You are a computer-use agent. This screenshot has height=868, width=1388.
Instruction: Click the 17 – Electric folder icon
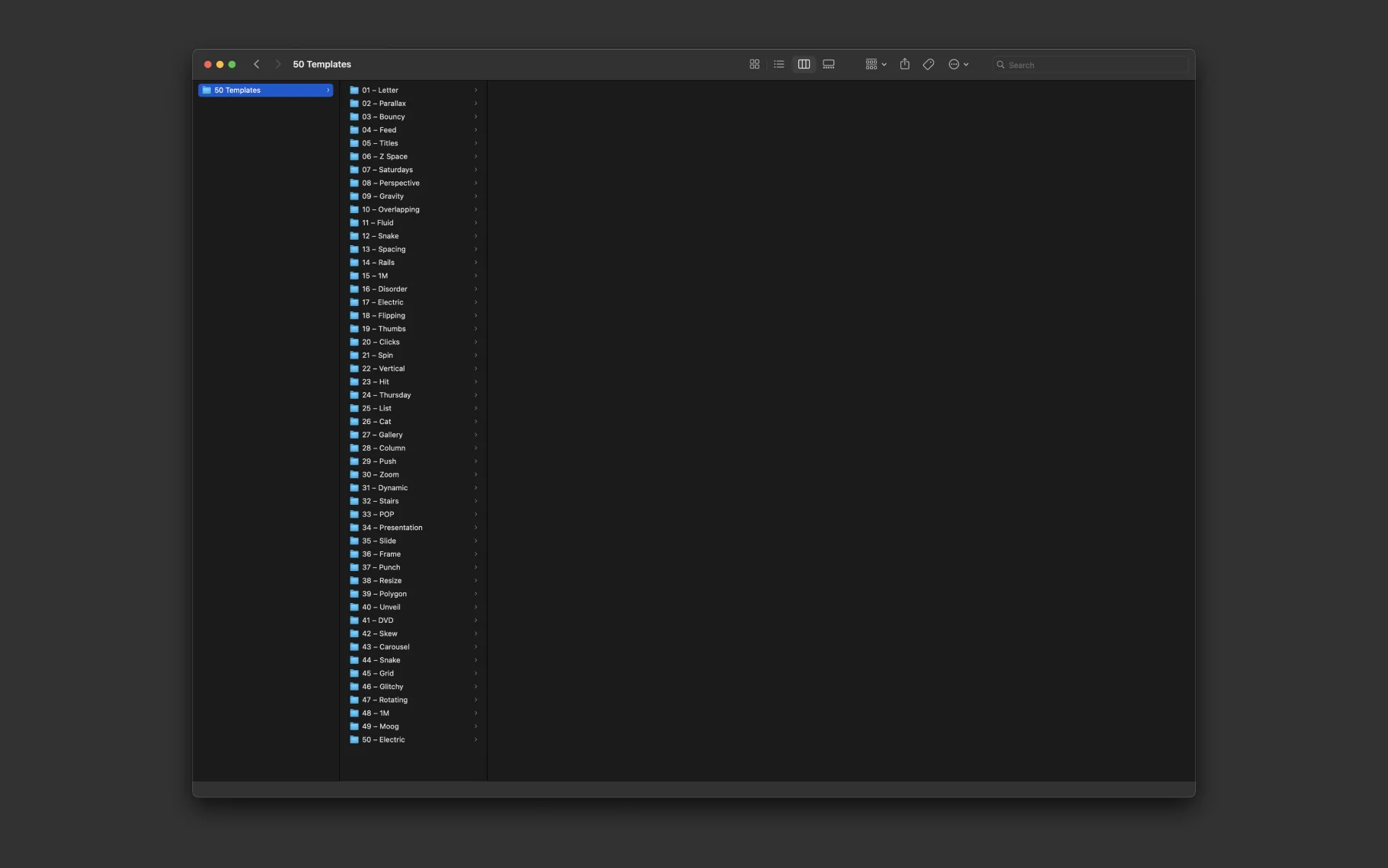point(354,302)
